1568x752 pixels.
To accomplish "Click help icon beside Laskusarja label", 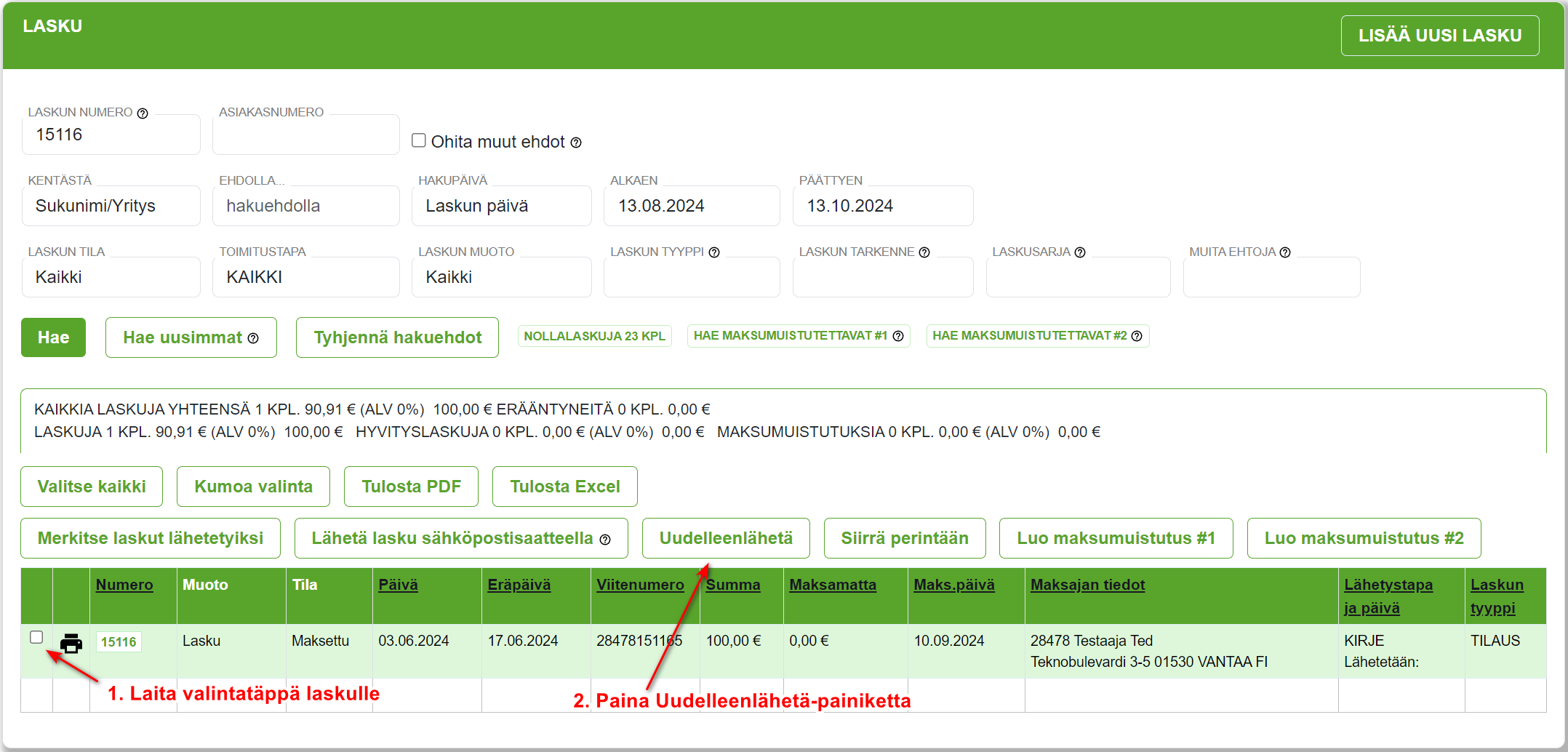I will [1080, 252].
